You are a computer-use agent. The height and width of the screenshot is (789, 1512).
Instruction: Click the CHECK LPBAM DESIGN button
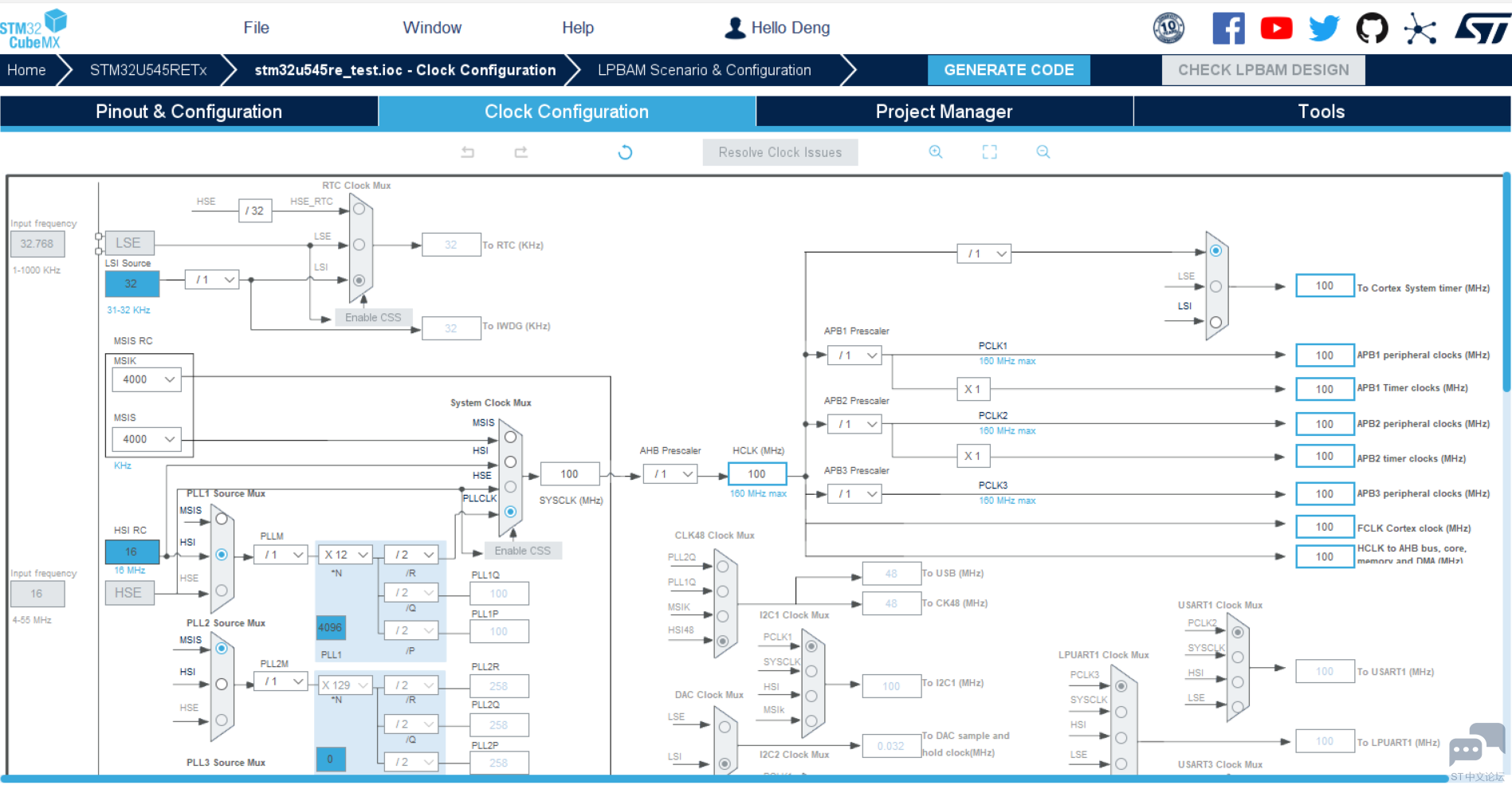[x=1263, y=70]
